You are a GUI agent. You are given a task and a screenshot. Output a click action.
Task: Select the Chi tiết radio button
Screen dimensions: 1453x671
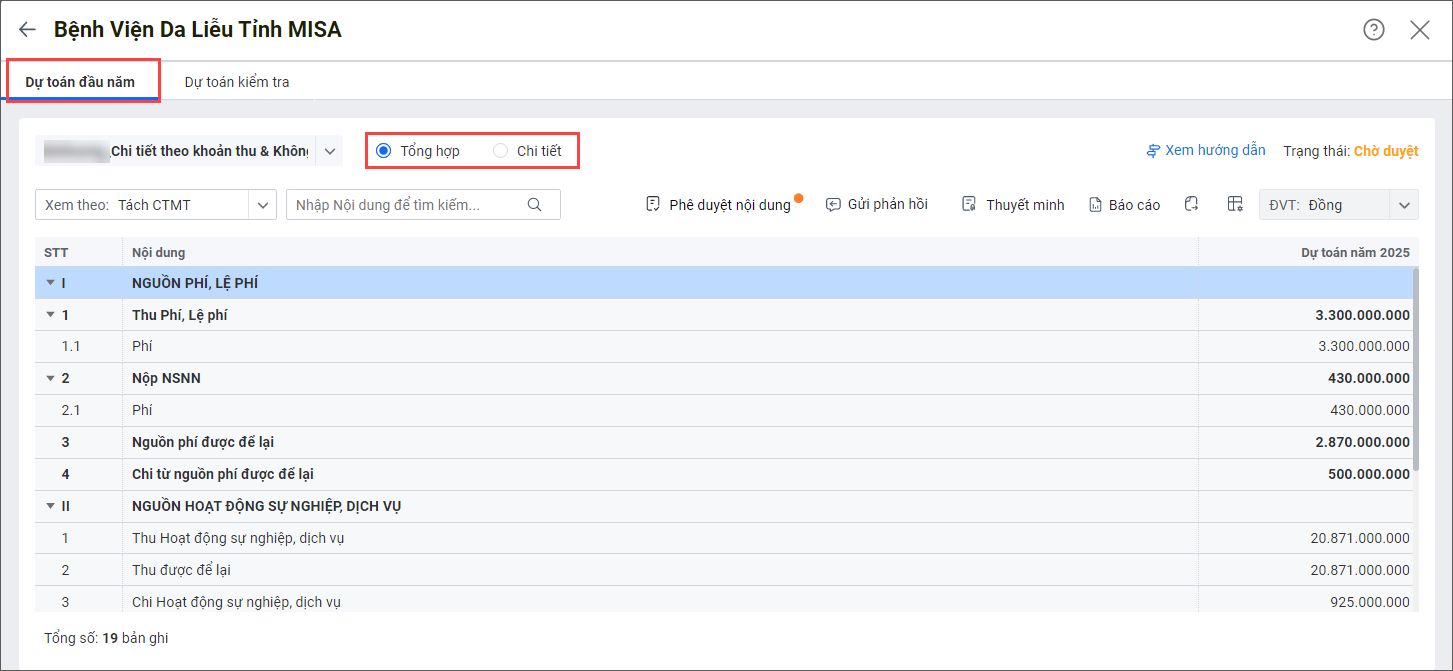point(500,151)
